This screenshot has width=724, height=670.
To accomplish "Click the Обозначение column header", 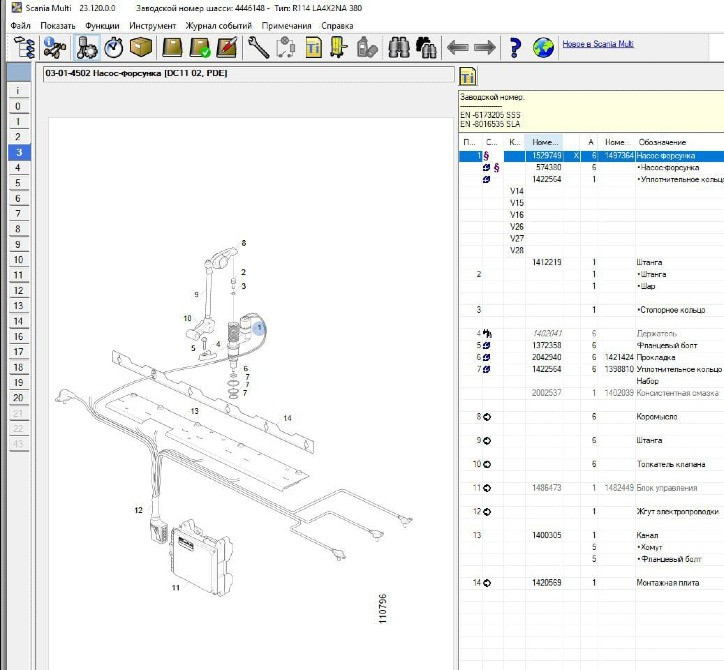I will click(x=662, y=143).
